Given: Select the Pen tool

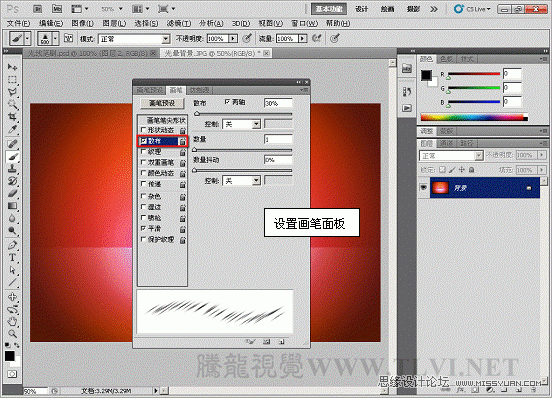Looking at the screenshot, I should click(x=12, y=245).
